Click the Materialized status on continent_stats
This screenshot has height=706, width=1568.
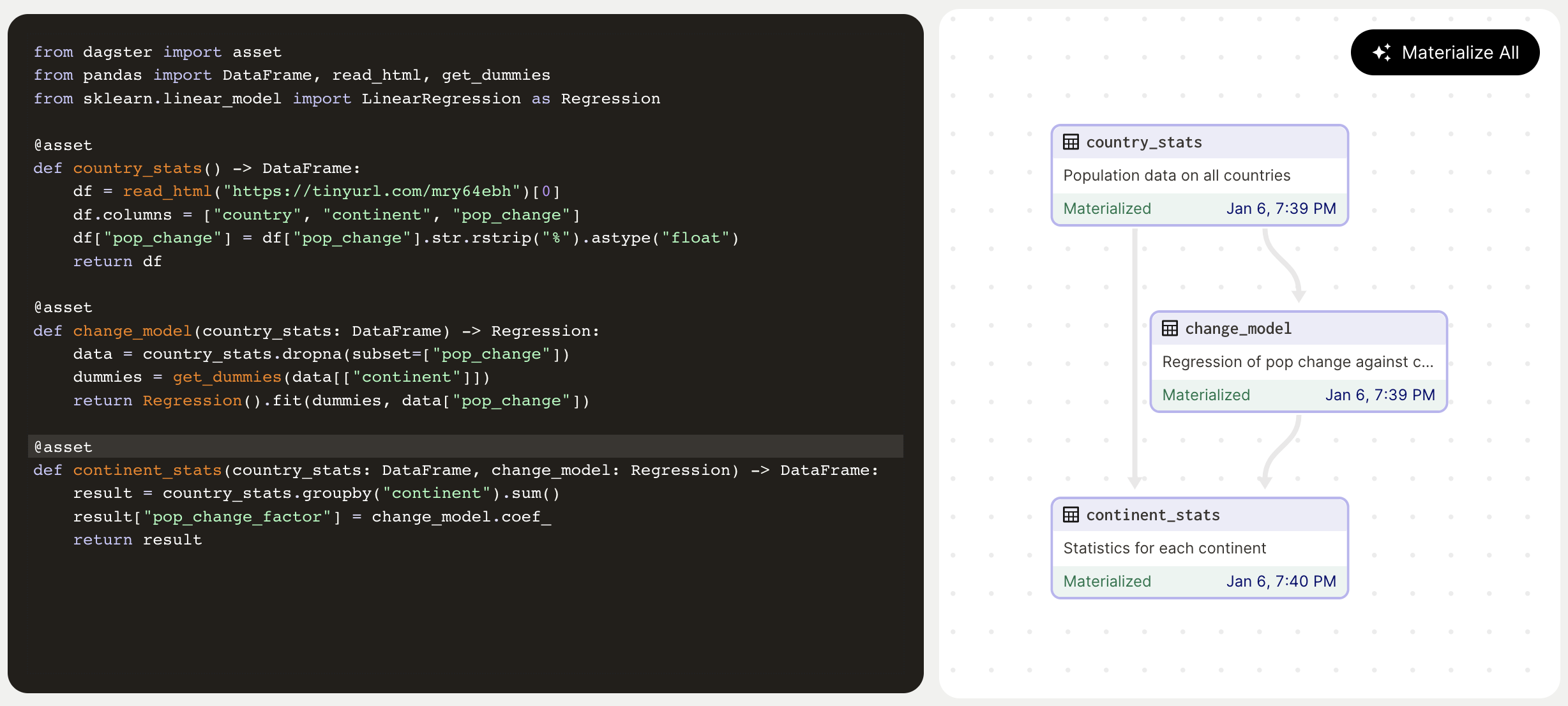(x=1106, y=581)
